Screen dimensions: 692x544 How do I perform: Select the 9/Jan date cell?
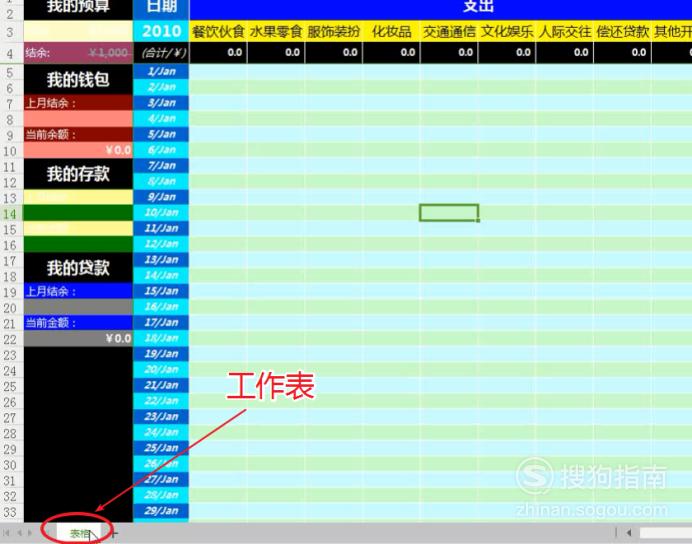click(x=161, y=197)
